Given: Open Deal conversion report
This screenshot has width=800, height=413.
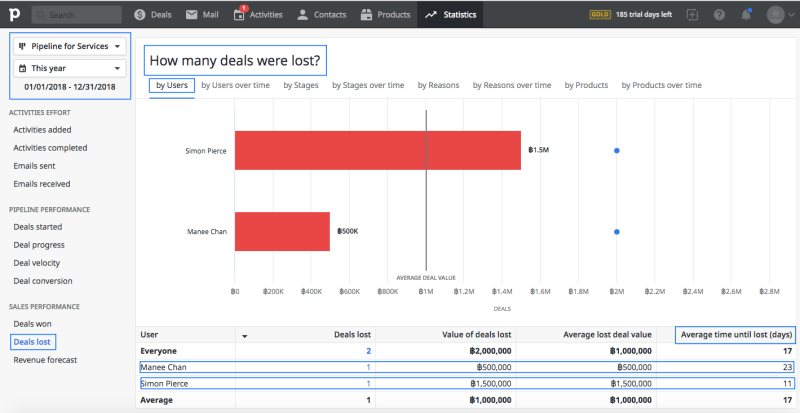Looking at the screenshot, I should pyautogui.click(x=43, y=281).
